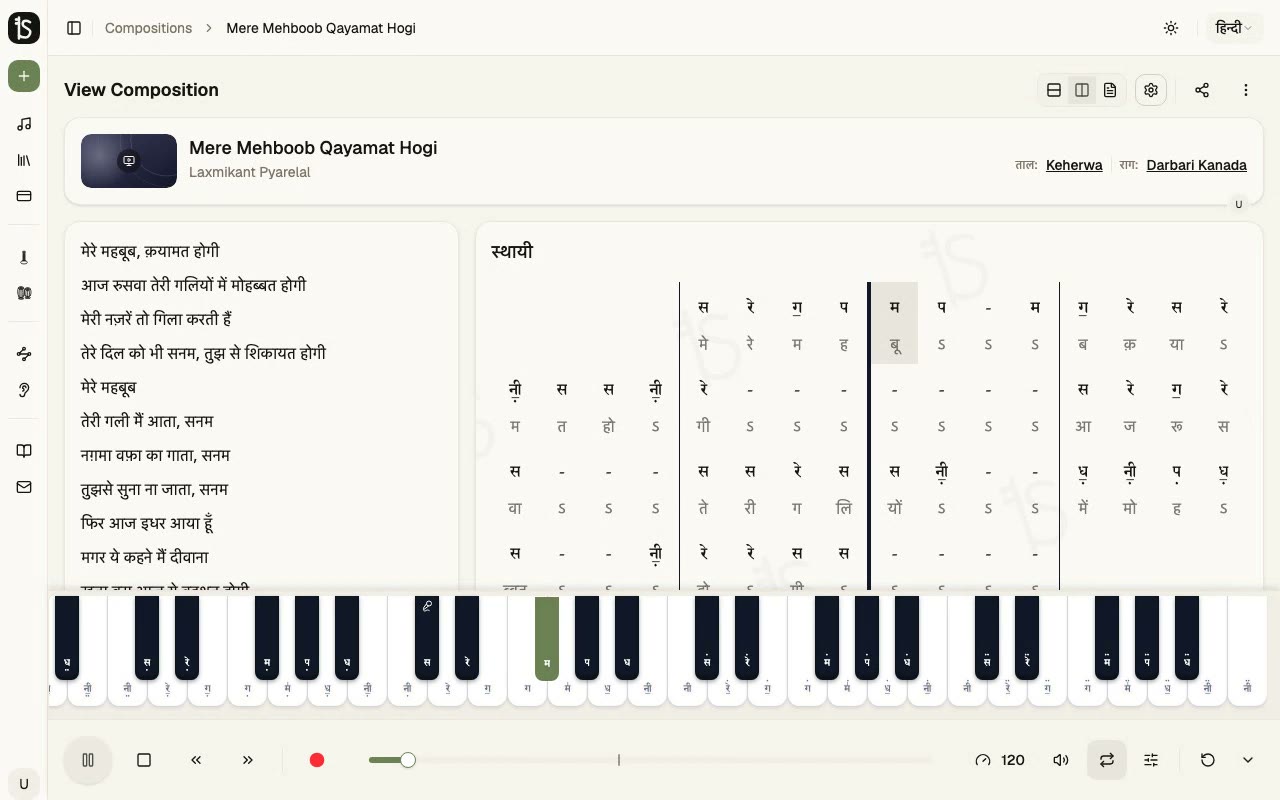Click the highlighted green म piano key
This screenshot has height=800, width=1280.
(547, 638)
